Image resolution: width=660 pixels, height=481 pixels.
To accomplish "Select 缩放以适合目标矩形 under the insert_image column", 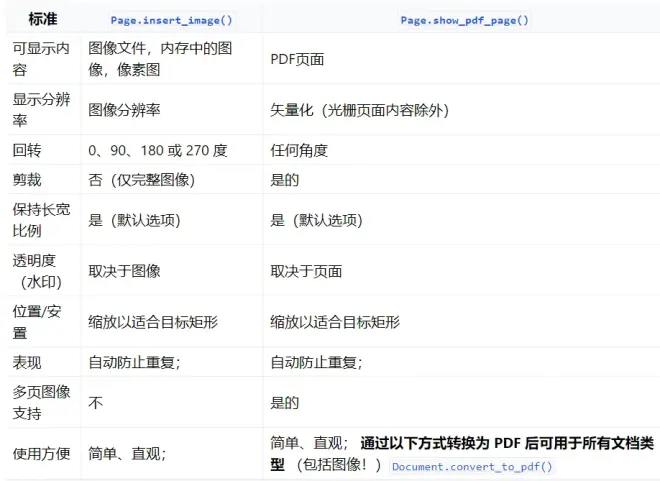I will pyautogui.click(x=153, y=322).
